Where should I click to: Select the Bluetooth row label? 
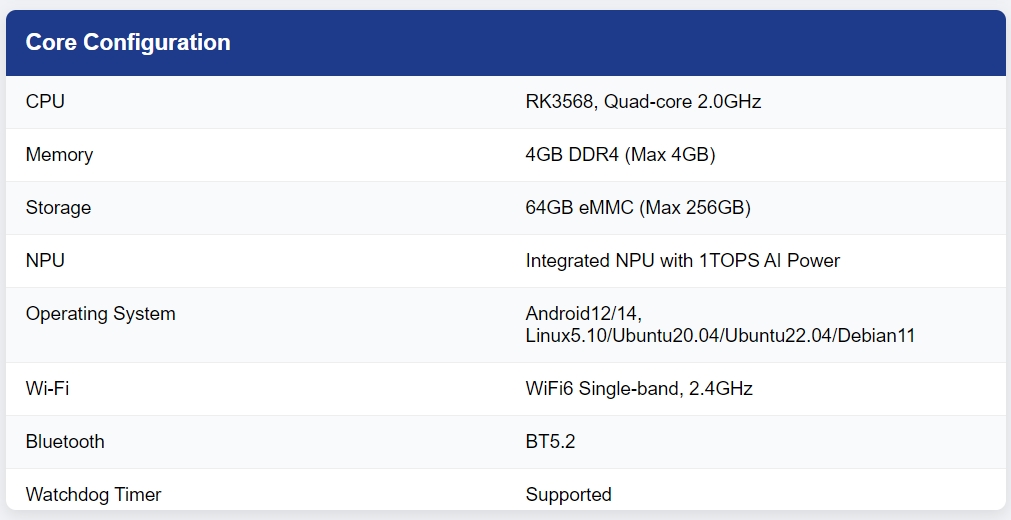tap(65, 441)
